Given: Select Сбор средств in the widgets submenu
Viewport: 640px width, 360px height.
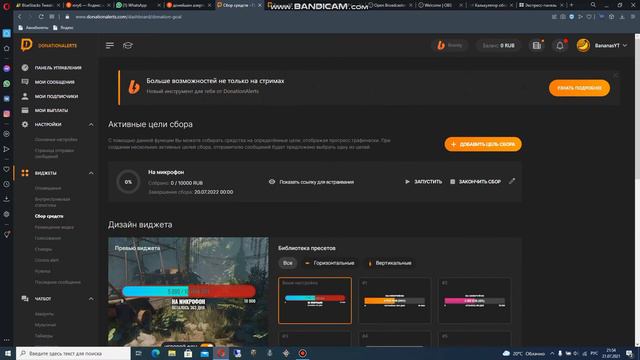Looking at the screenshot, I should (49, 216).
